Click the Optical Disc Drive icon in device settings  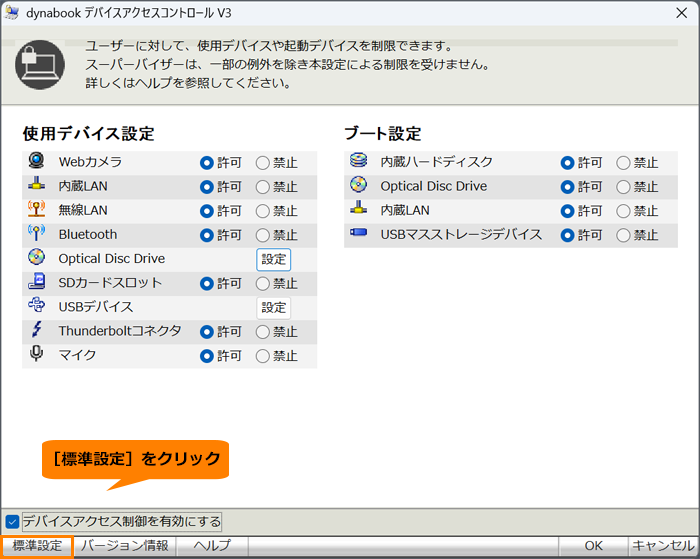[36, 257]
